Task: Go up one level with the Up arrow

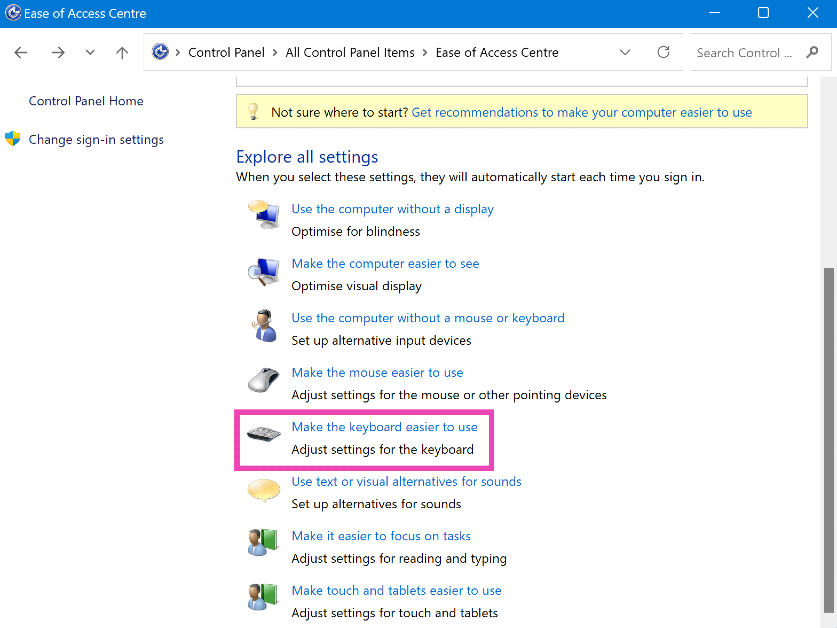Action: [x=122, y=53]
